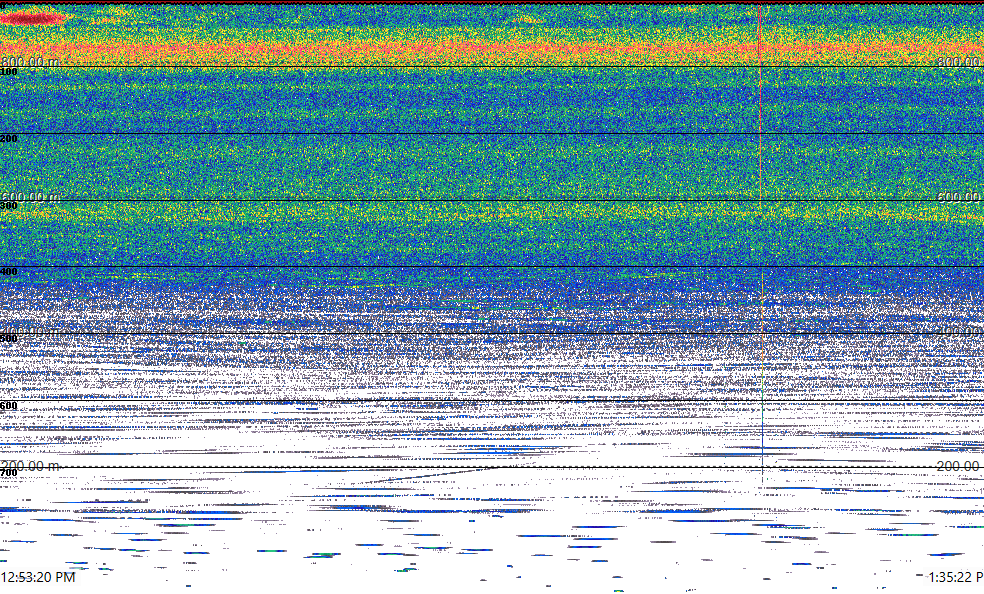This screenshot has width=984, height=594.
Task: Click the 12:53:20 PM start timestamp
Action: [x=38, y=577]
